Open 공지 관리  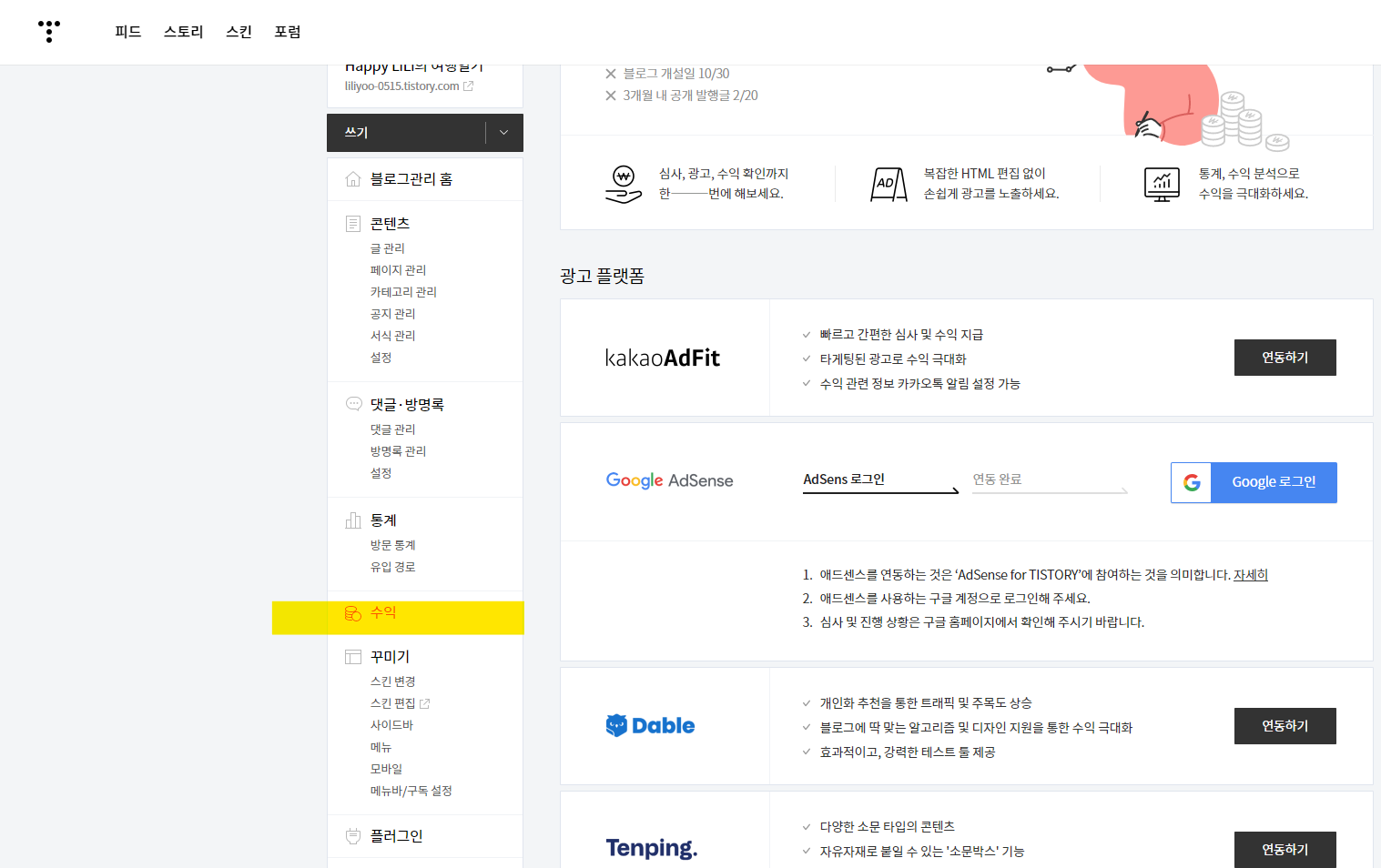(392, 314)
